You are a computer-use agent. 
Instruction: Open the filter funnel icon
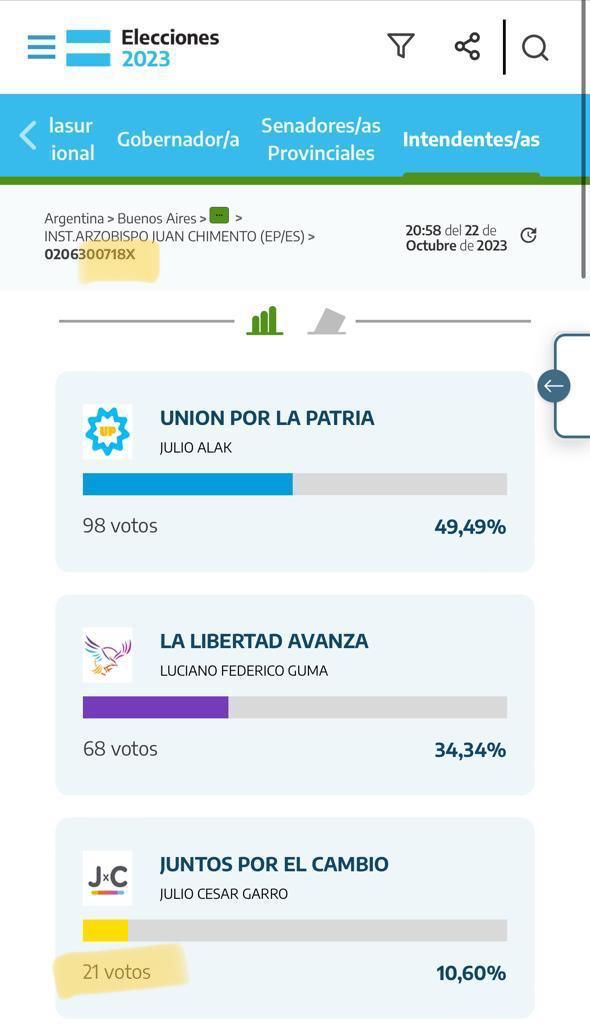[401, 46]
